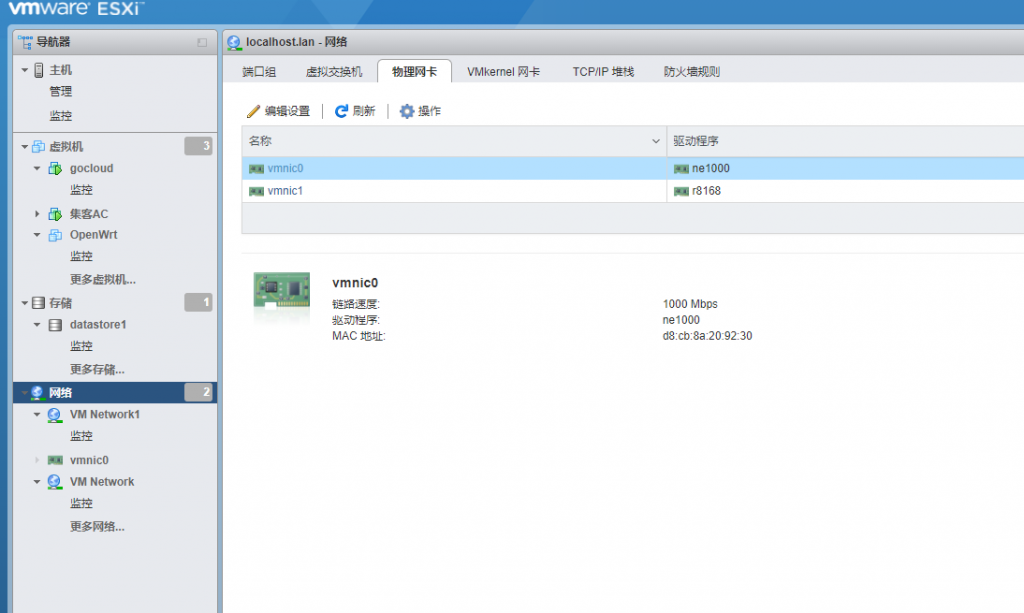The image size is (1024, 613).
Task: Click the globe icon beside 网络 in navigator
Action: [x=37, y=392]
